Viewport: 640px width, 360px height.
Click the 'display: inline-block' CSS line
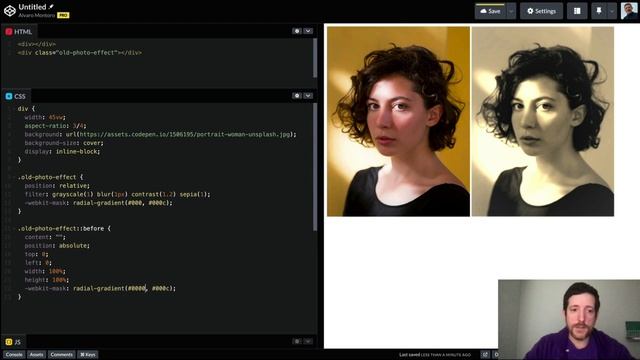coord(62,151)
